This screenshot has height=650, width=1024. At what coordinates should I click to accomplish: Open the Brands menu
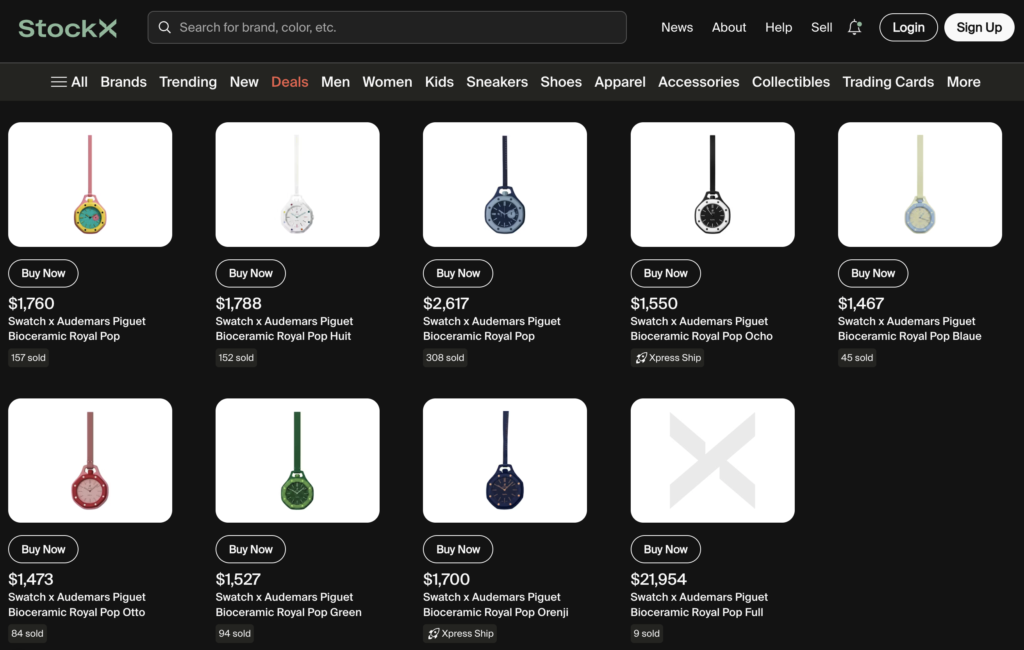(x=123, y=82)
